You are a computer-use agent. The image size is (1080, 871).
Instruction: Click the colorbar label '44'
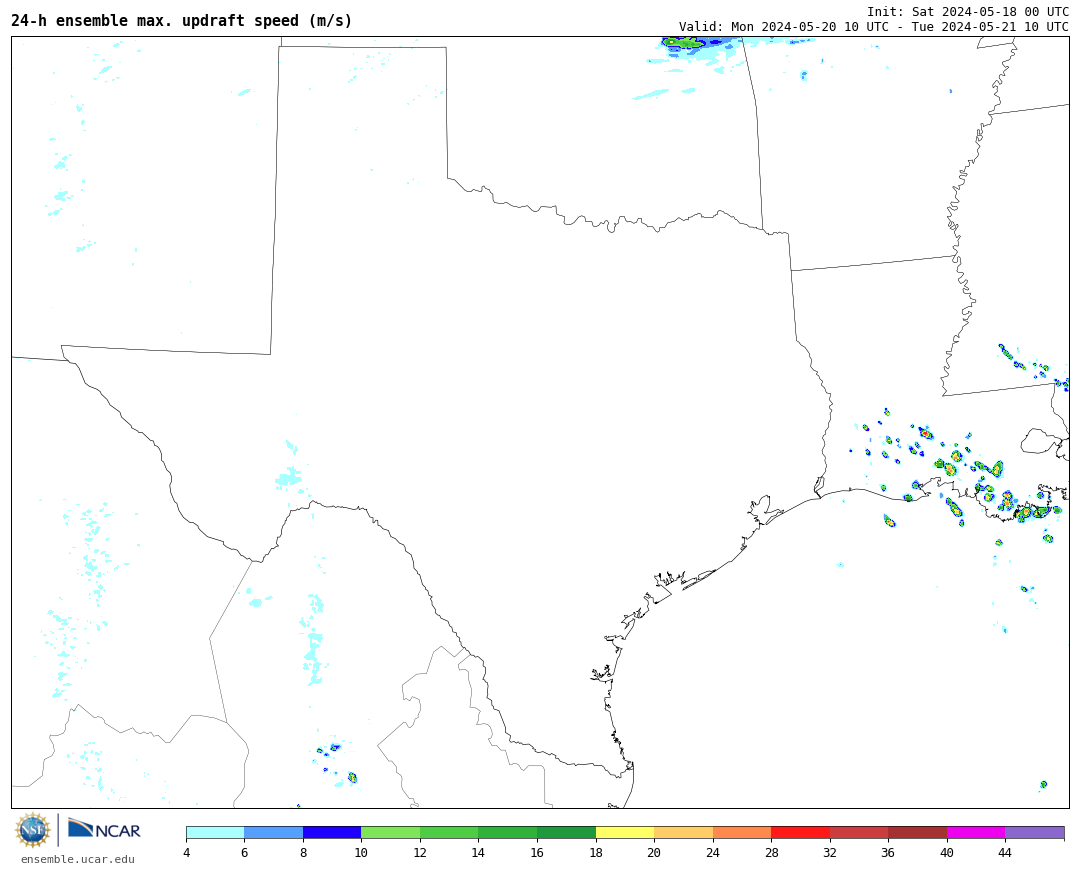(1005, 852)
